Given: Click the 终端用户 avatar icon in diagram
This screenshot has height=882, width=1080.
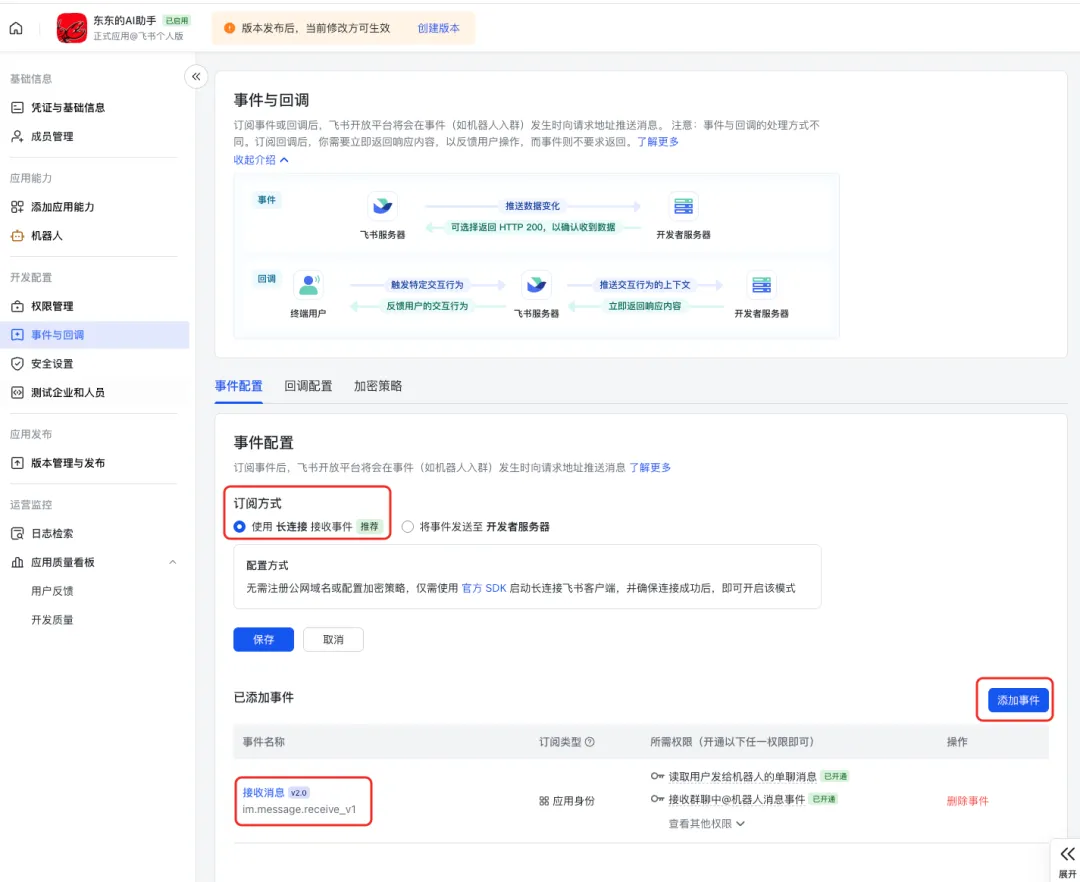Looking at the screenshot, I should point(308,284).
